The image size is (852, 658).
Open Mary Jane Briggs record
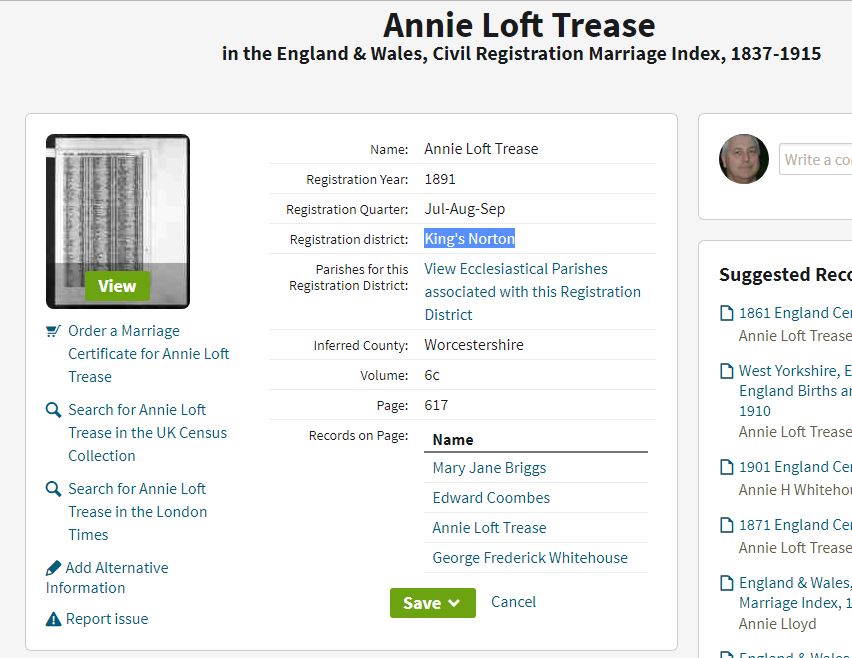point(489,468)
